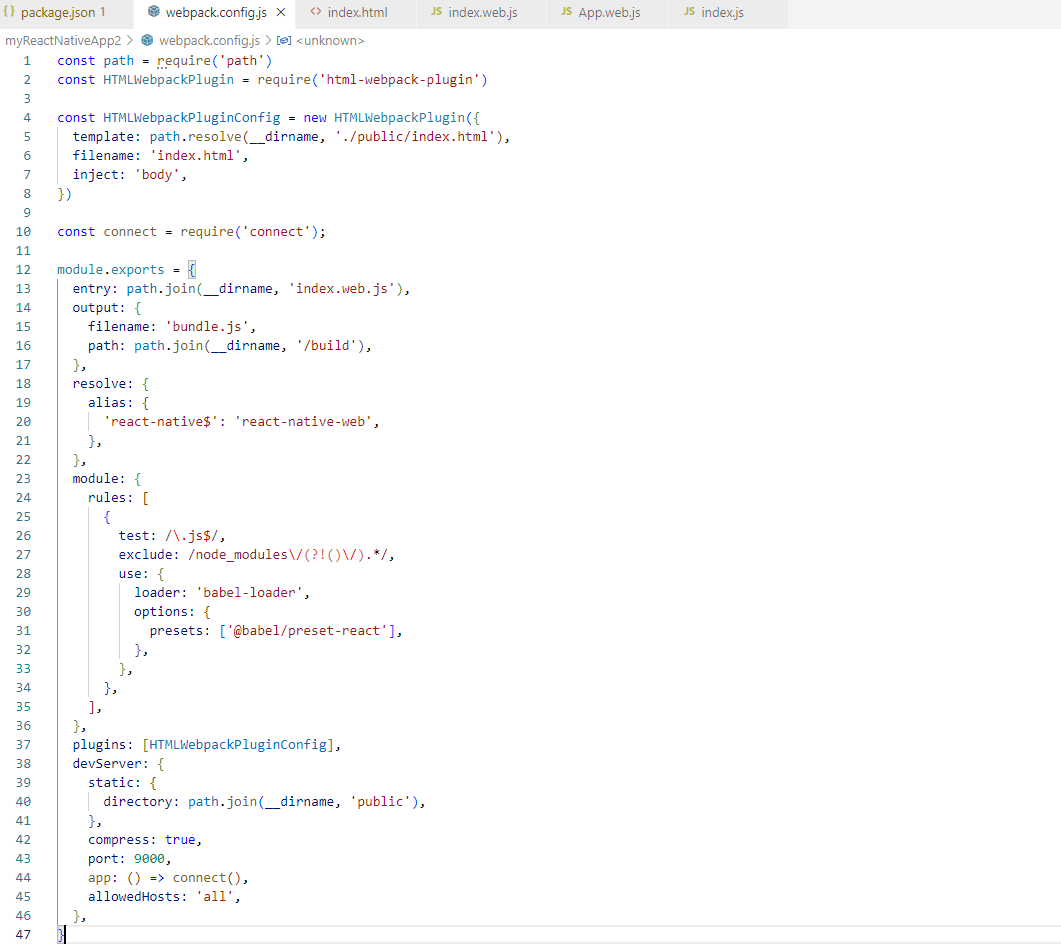Open the index.html tab

357,13
